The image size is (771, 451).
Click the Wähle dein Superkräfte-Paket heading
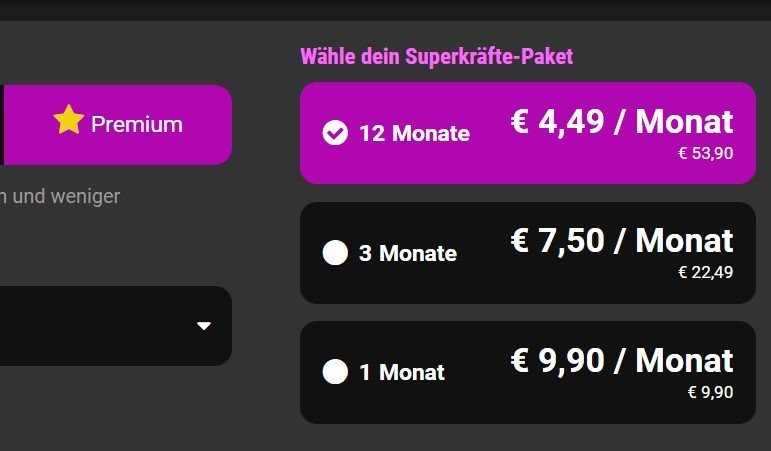[x=437, y=56]
